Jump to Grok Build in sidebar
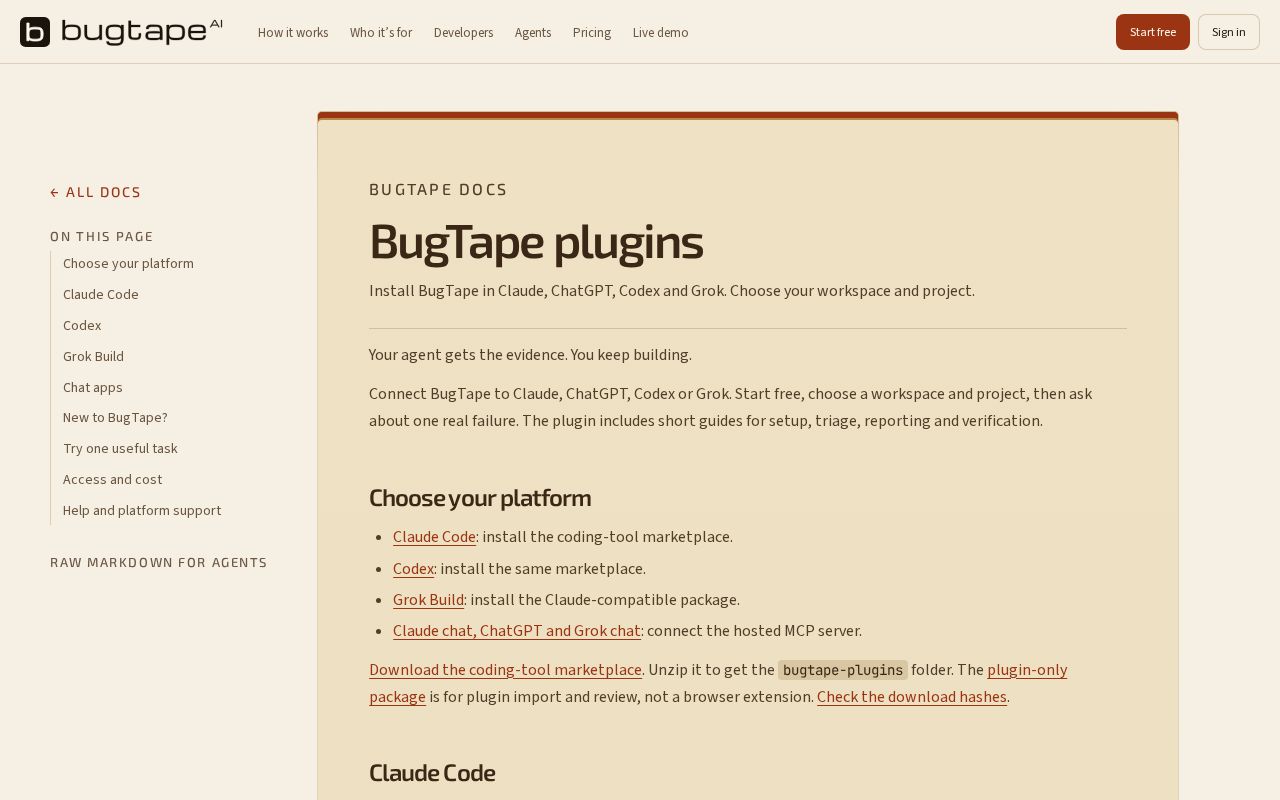 click(93, 356)
